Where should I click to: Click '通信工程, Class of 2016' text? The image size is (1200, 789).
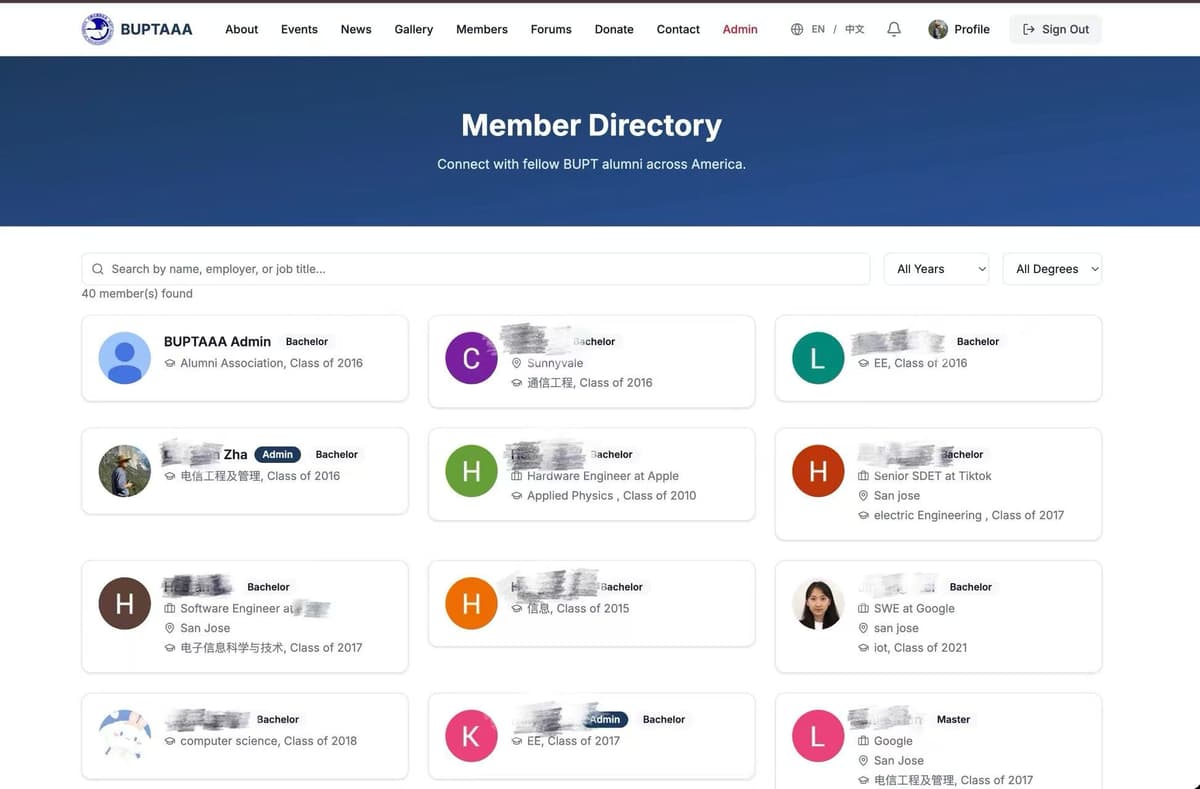coord(590,383)
